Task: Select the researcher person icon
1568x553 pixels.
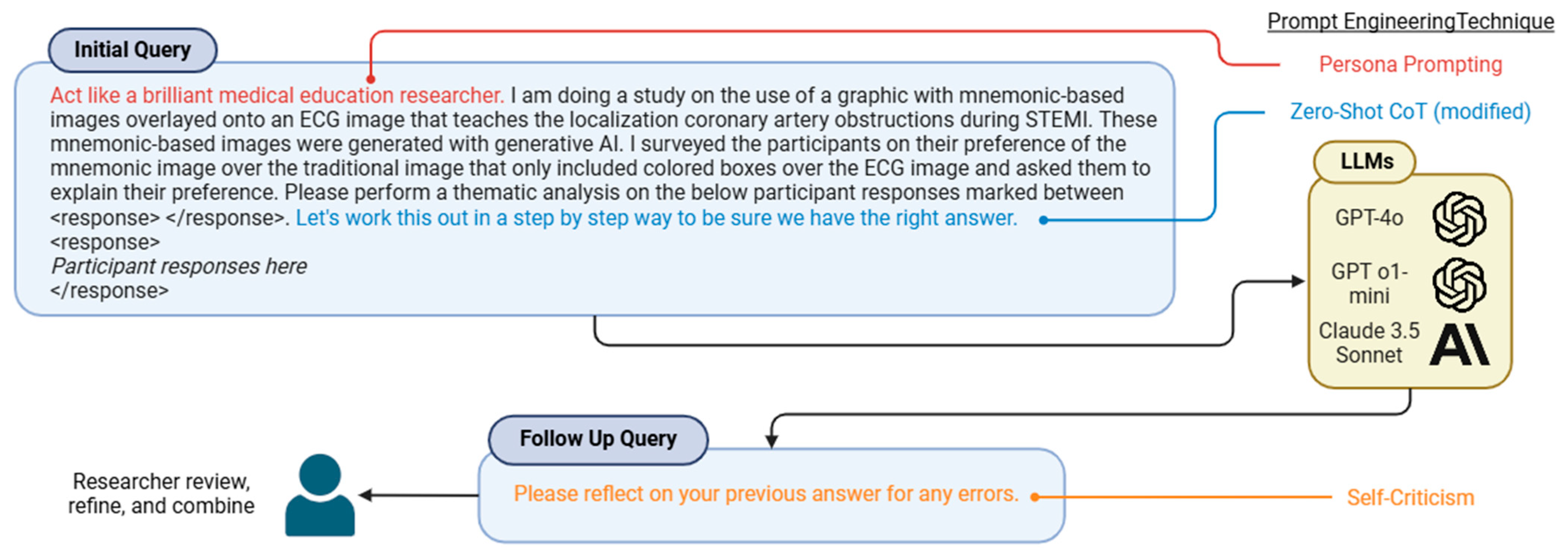Action: (320, 495)
